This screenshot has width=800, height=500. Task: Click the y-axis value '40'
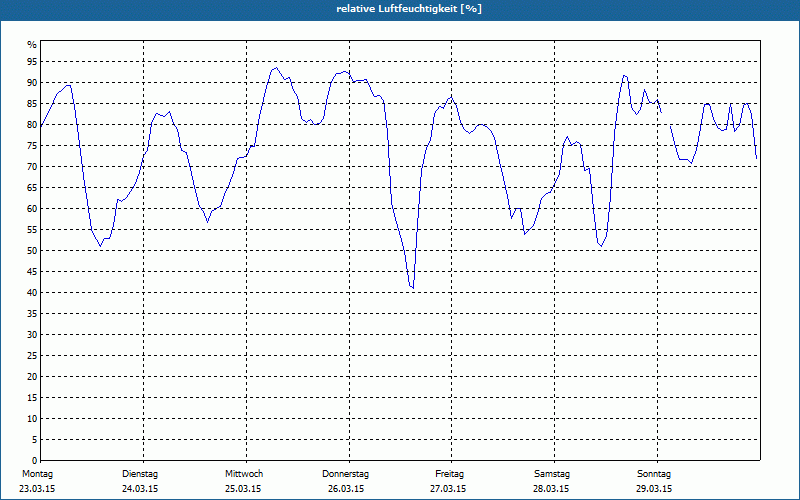pyautogui.click(x=32, y=293)
